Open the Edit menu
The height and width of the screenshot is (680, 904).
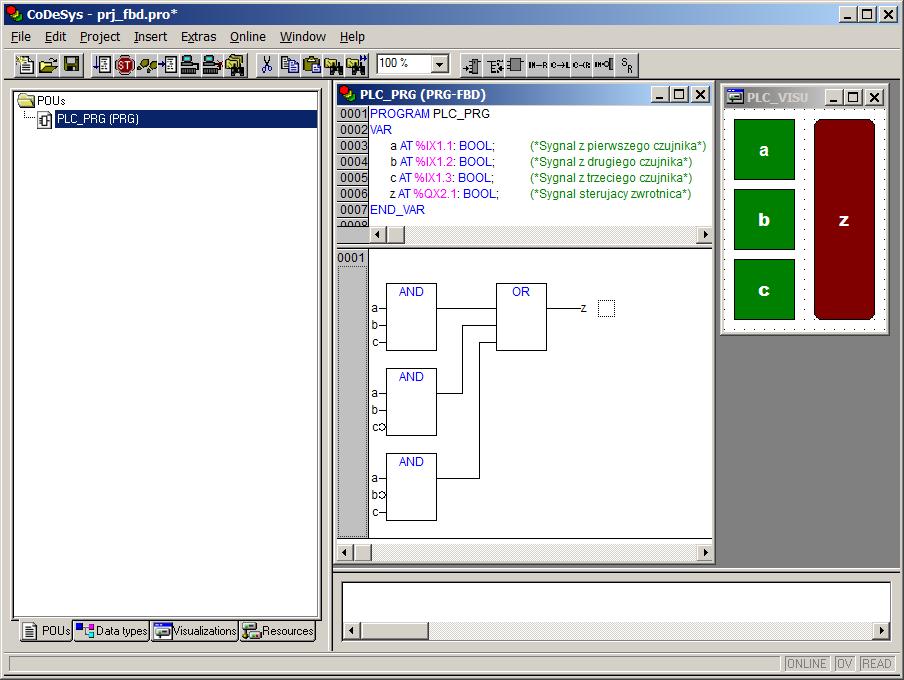(x=55, y=37)
